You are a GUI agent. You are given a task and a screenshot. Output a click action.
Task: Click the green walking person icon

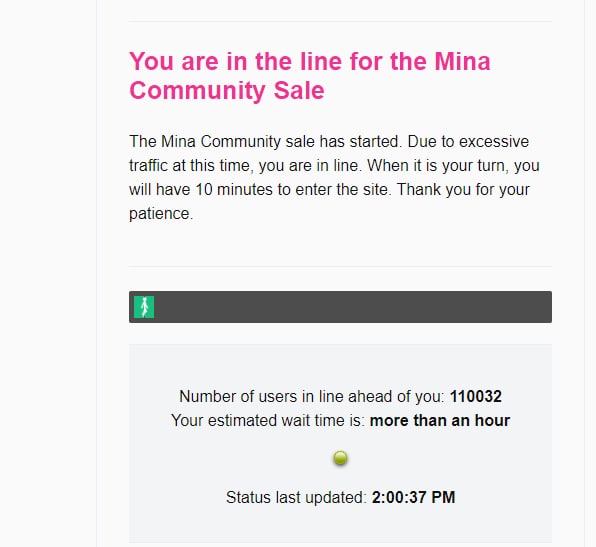[144, 307]
